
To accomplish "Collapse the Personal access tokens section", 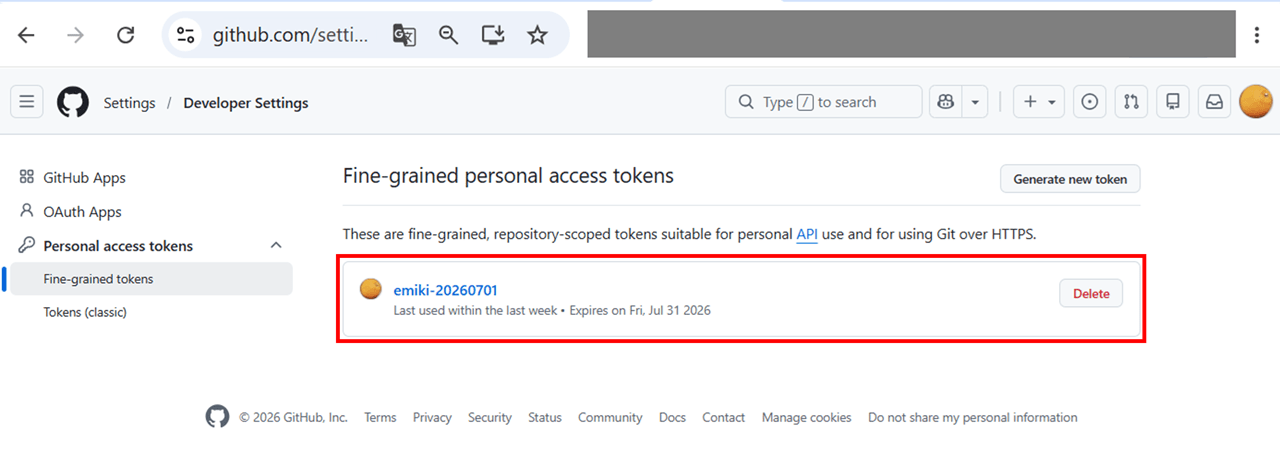I will click(277, 246).
